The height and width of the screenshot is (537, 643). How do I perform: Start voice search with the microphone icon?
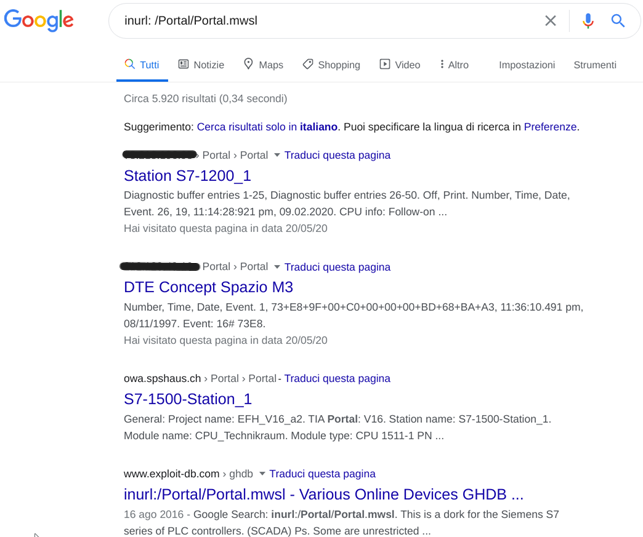(588, 20)
